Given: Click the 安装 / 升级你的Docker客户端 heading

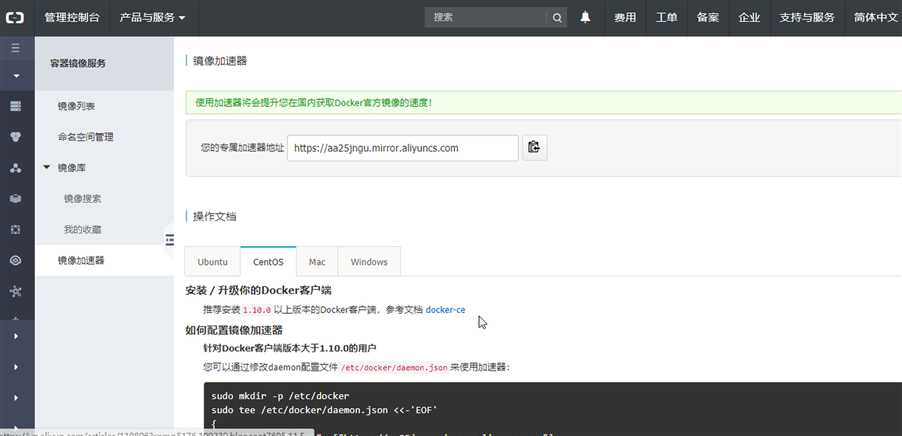Looking at the screenshot, I should 258,290.
